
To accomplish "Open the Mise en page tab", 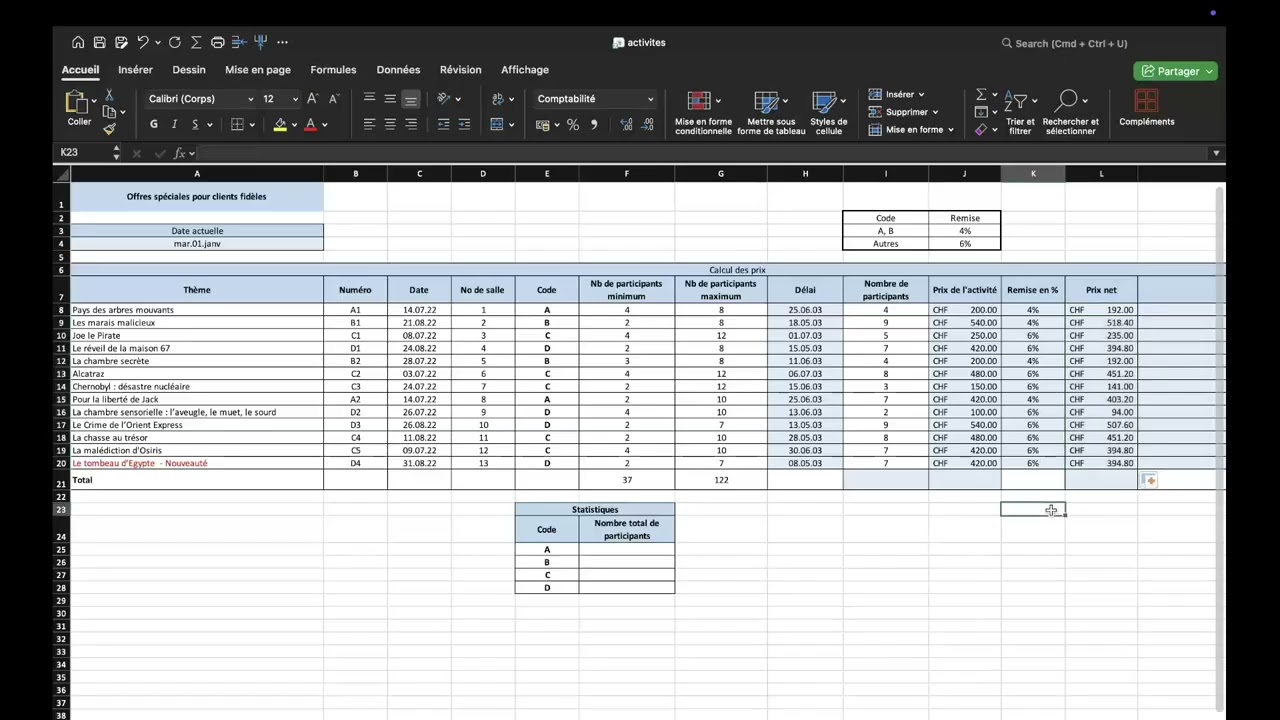I will pos(258,70).
